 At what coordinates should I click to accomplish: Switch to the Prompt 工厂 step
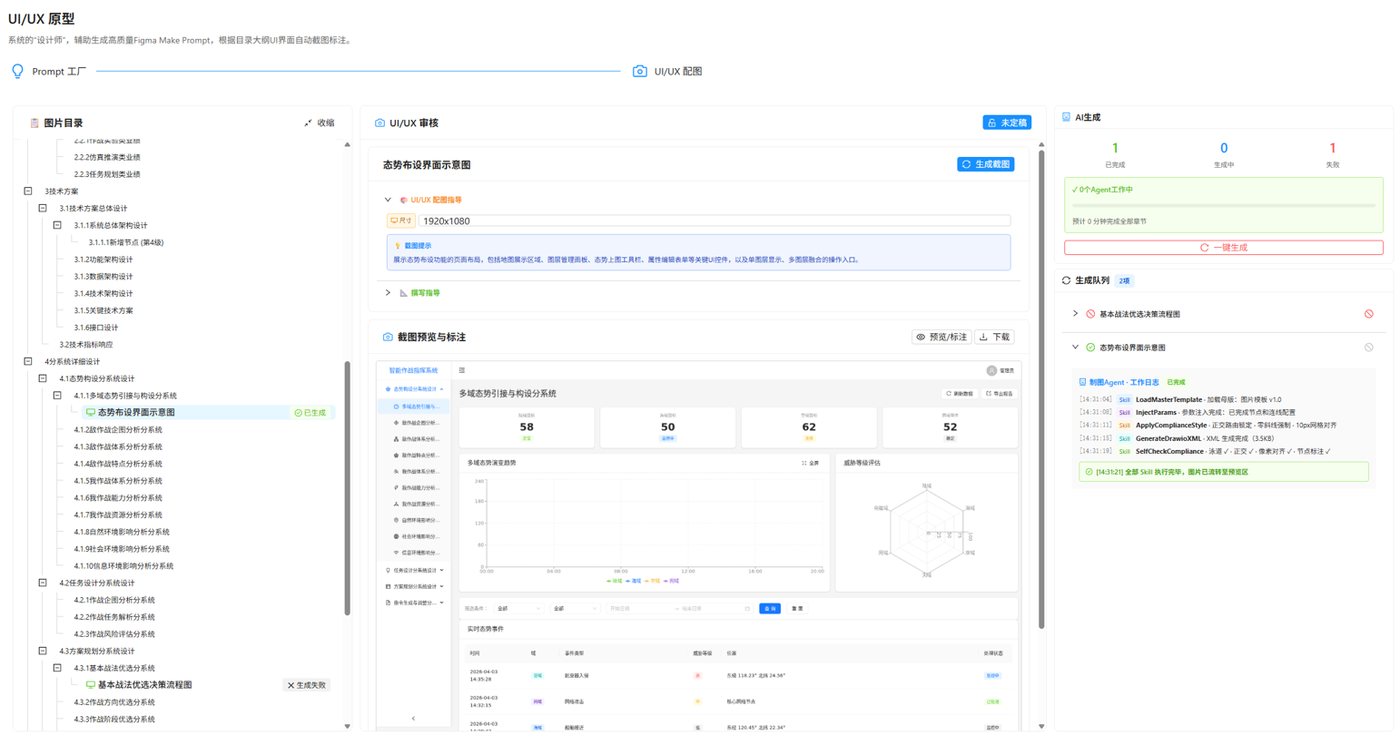pos(49,72)
